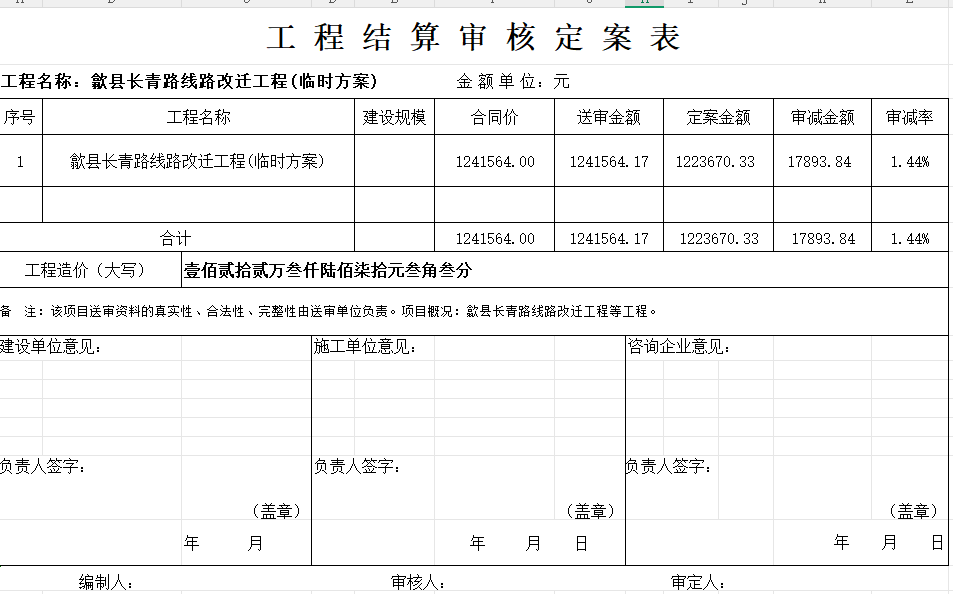This screenshot has width=953, height=594.
Task: Click row 1 project name 歙县长青路线路改迁工程(临时方案)
Action: pyautogui.click(x=198, y=161)
